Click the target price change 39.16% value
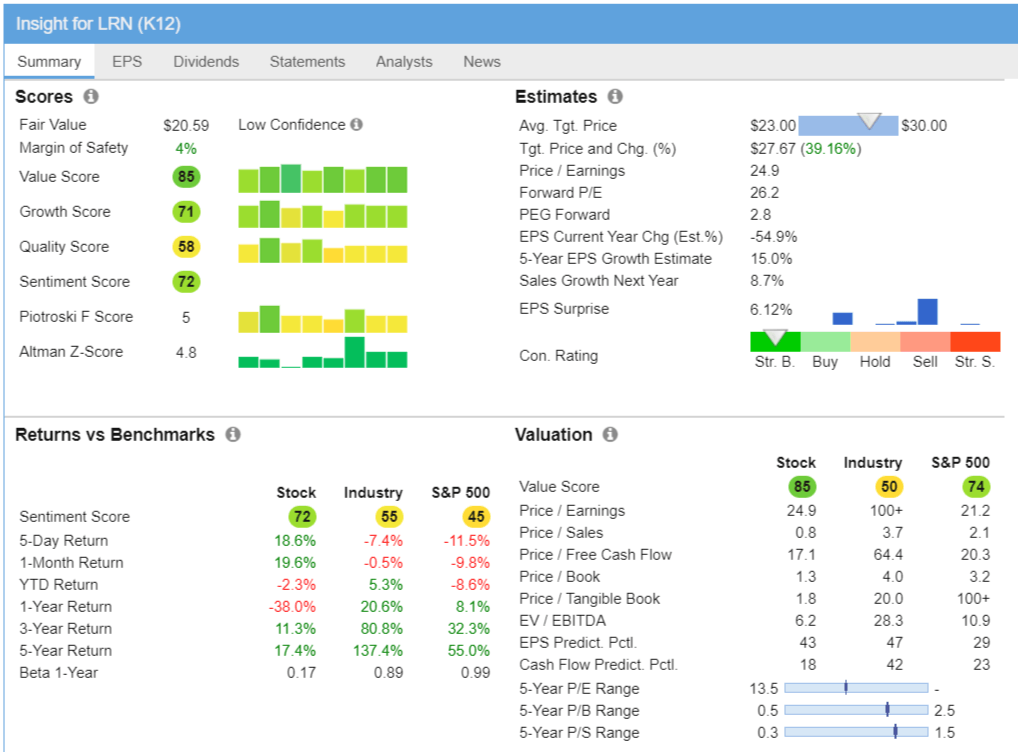This screenshot has height=752, width=1018. point(830,149)
